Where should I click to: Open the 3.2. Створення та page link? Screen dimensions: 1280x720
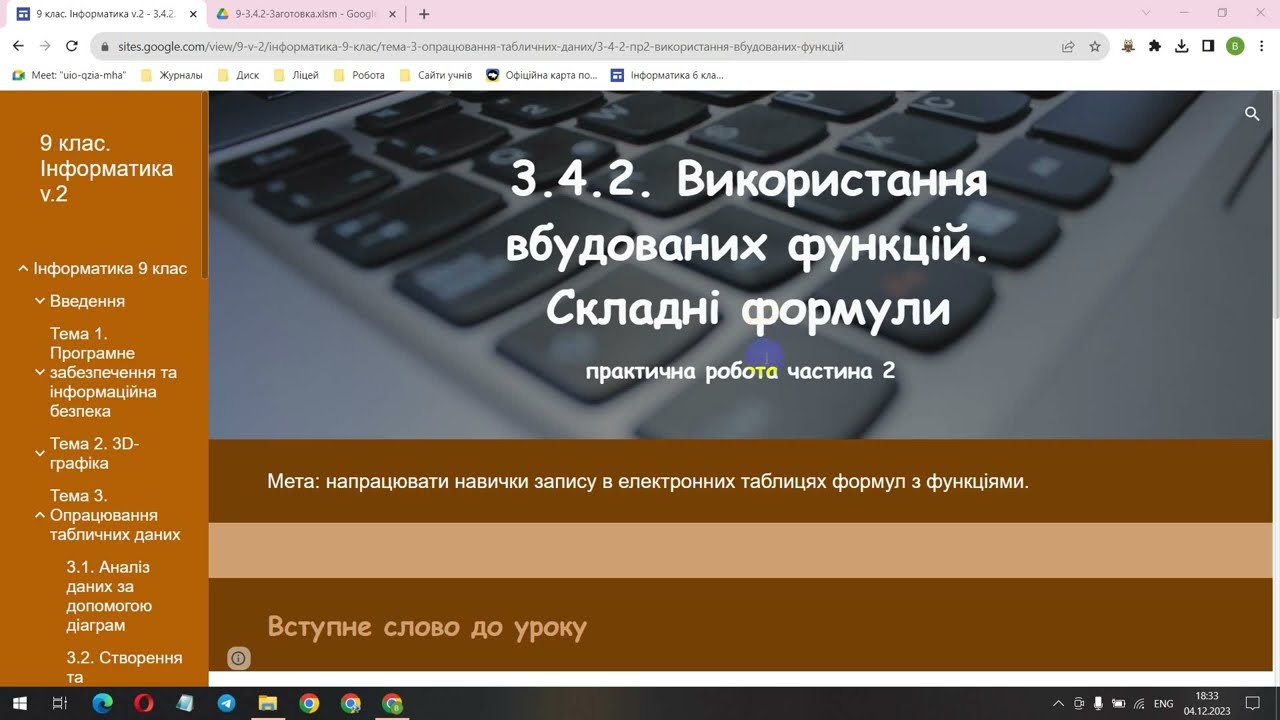pyautogui.click(x=124, y=667)
